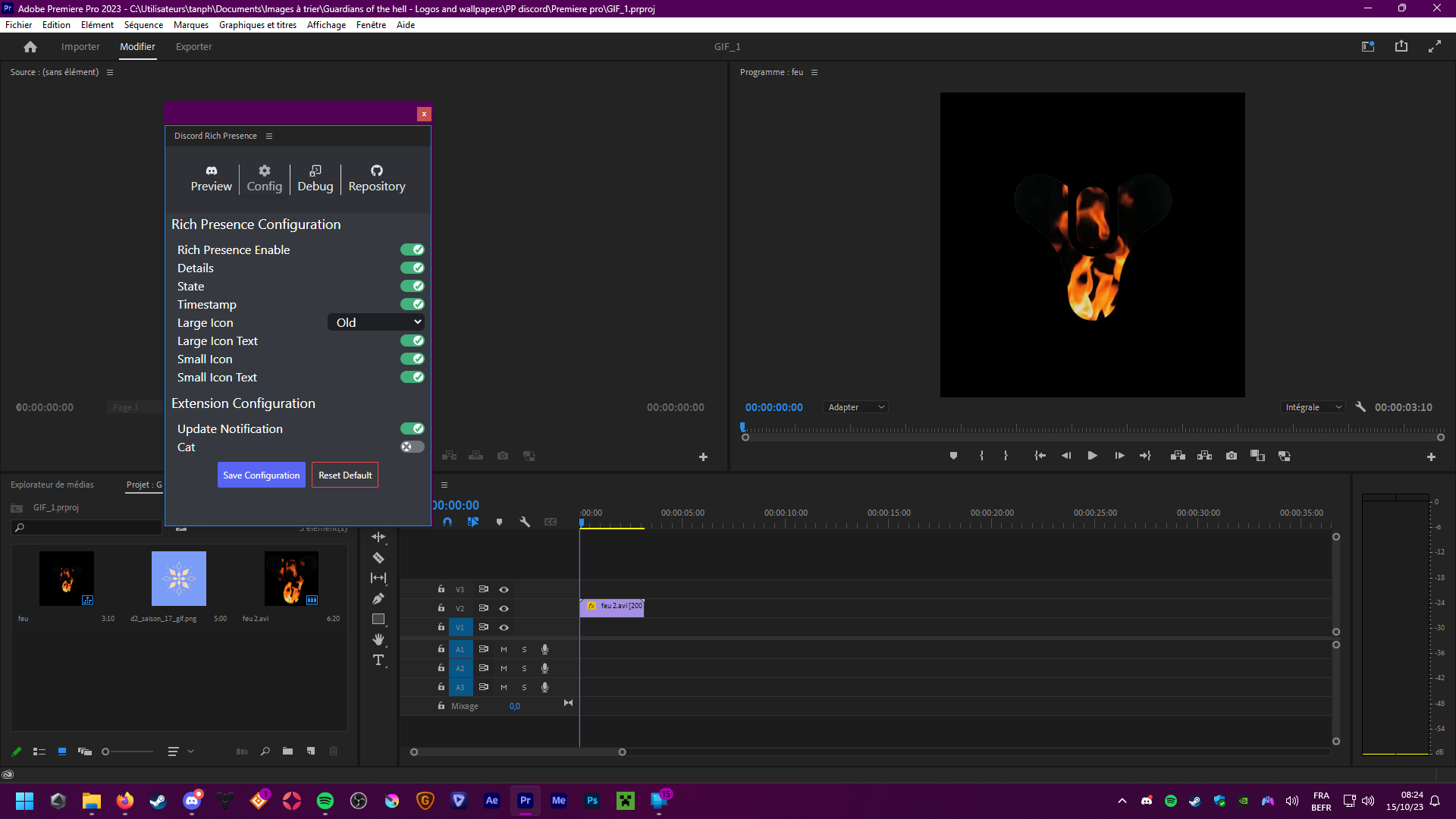Expand the Adapter zoom level dropdown
The image size is (1456, 819).
(855, 407)
